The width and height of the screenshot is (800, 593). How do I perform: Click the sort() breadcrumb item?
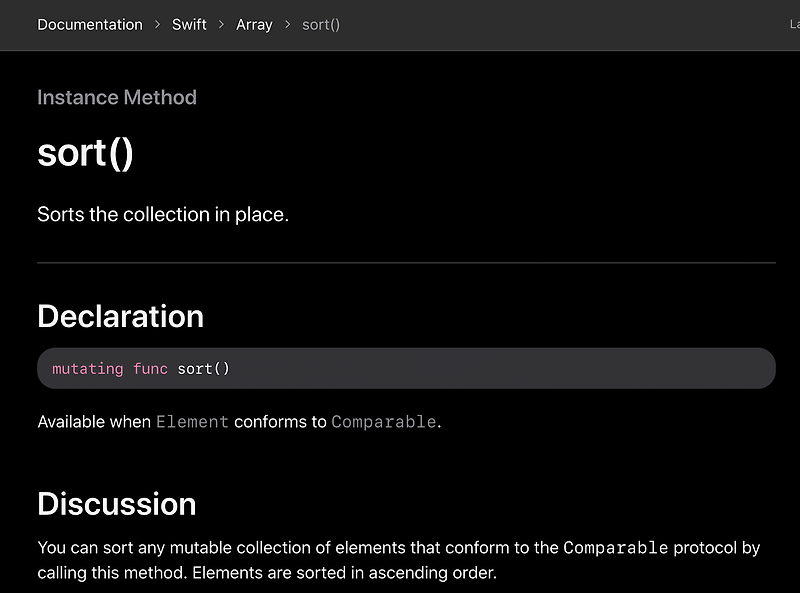pos(321,24)
